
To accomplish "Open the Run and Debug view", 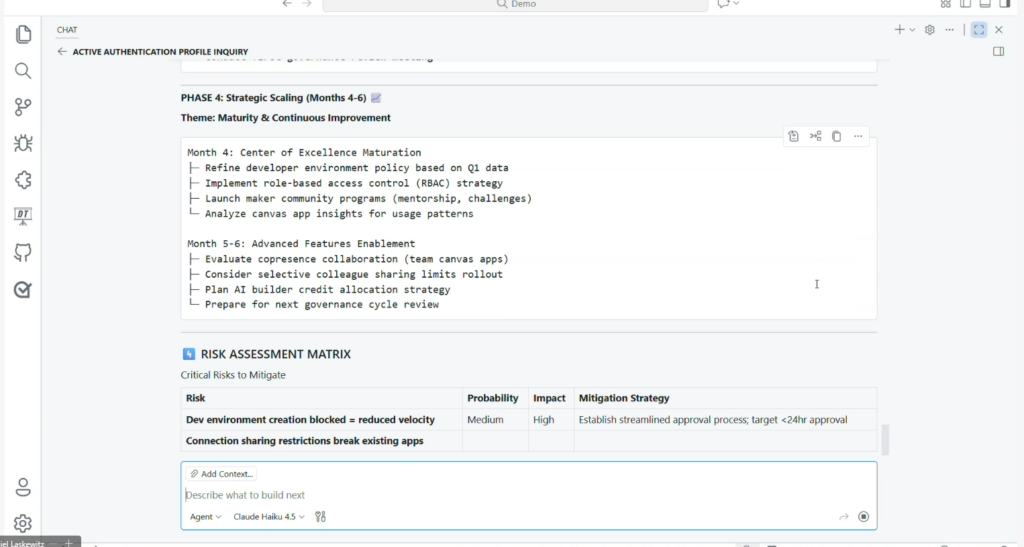I will click(23, 143).
